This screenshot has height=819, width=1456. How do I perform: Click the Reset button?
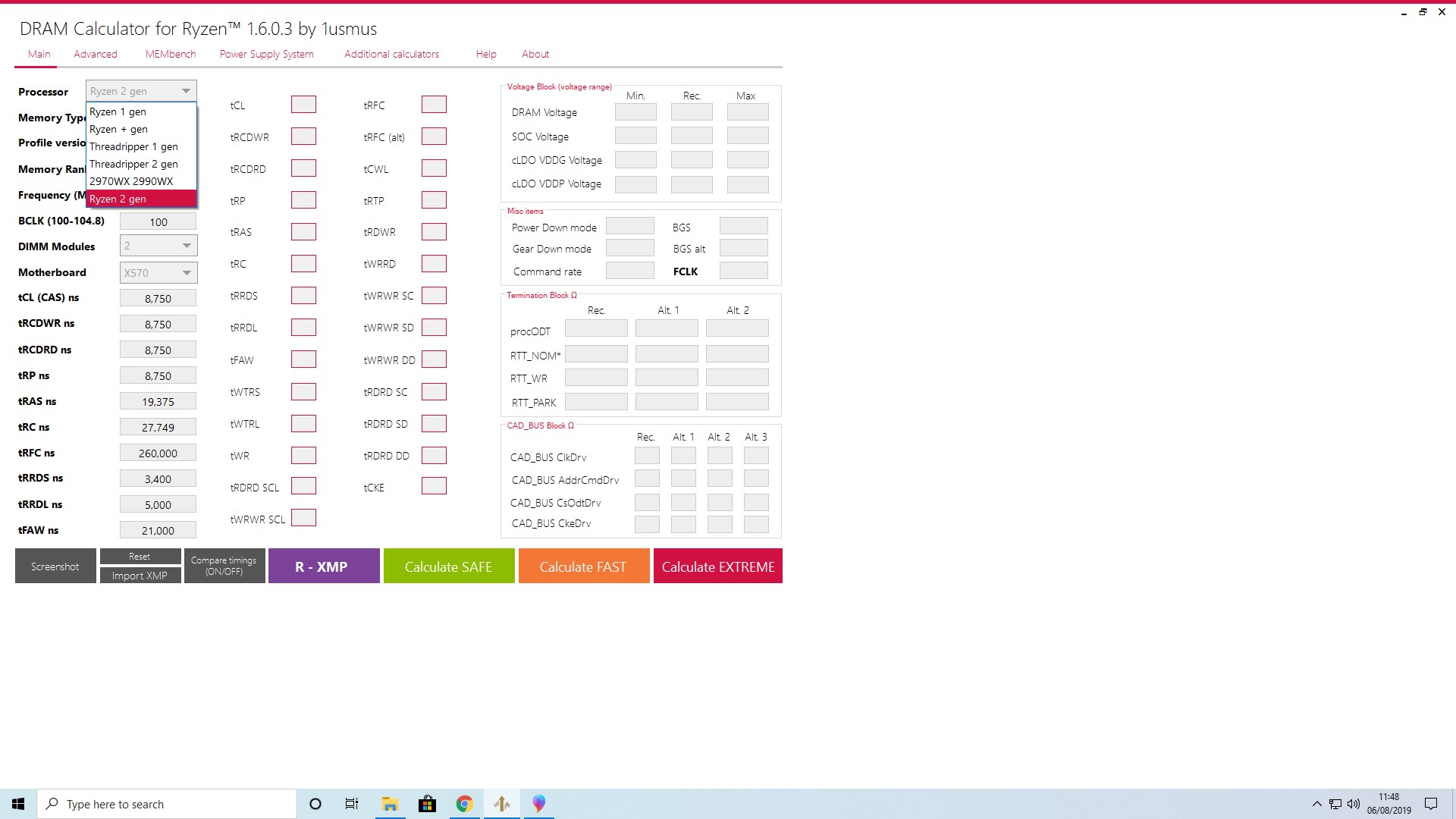pyautogui.click(x=140, y=557)
